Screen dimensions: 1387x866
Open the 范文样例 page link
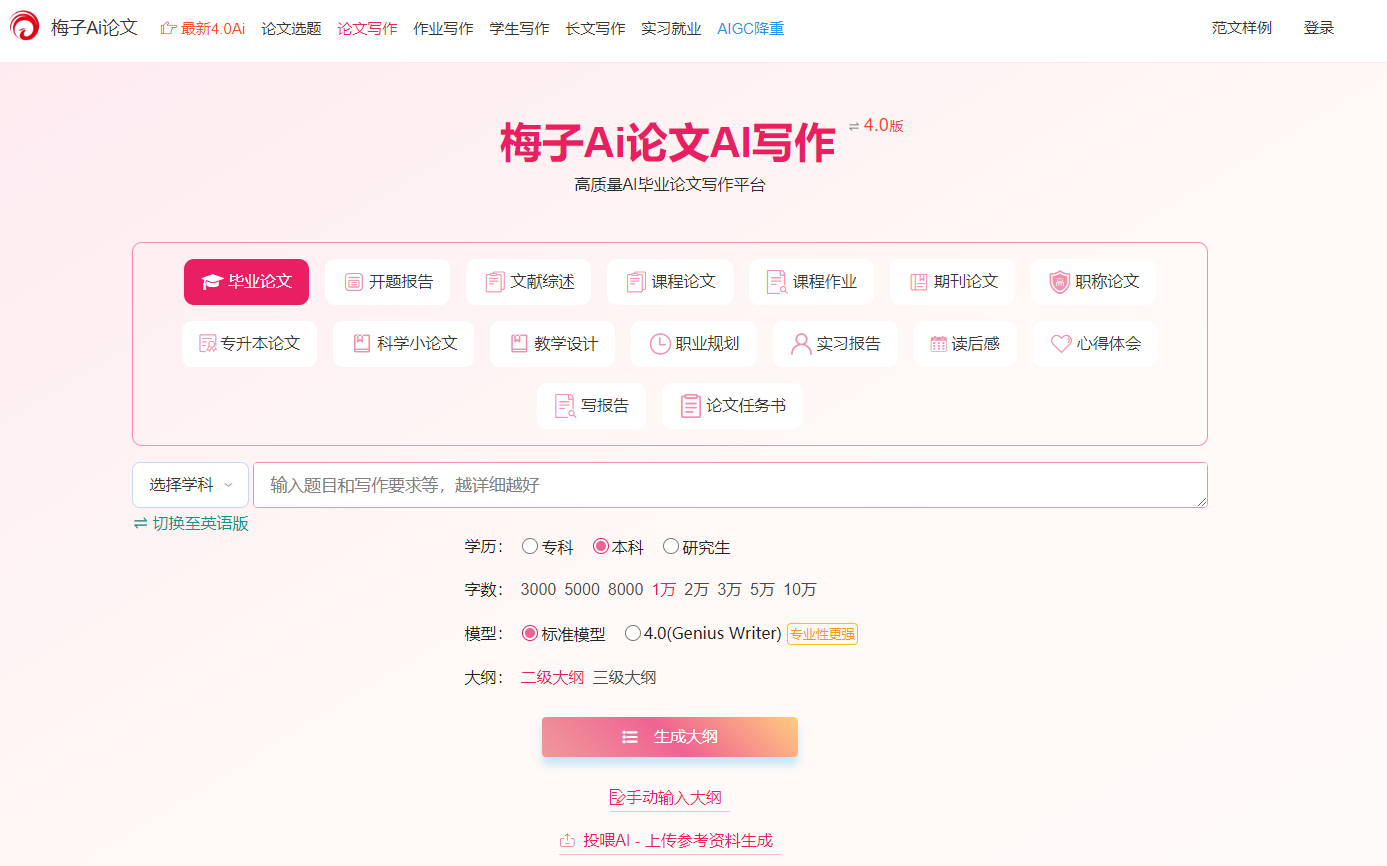(1242, 28)
